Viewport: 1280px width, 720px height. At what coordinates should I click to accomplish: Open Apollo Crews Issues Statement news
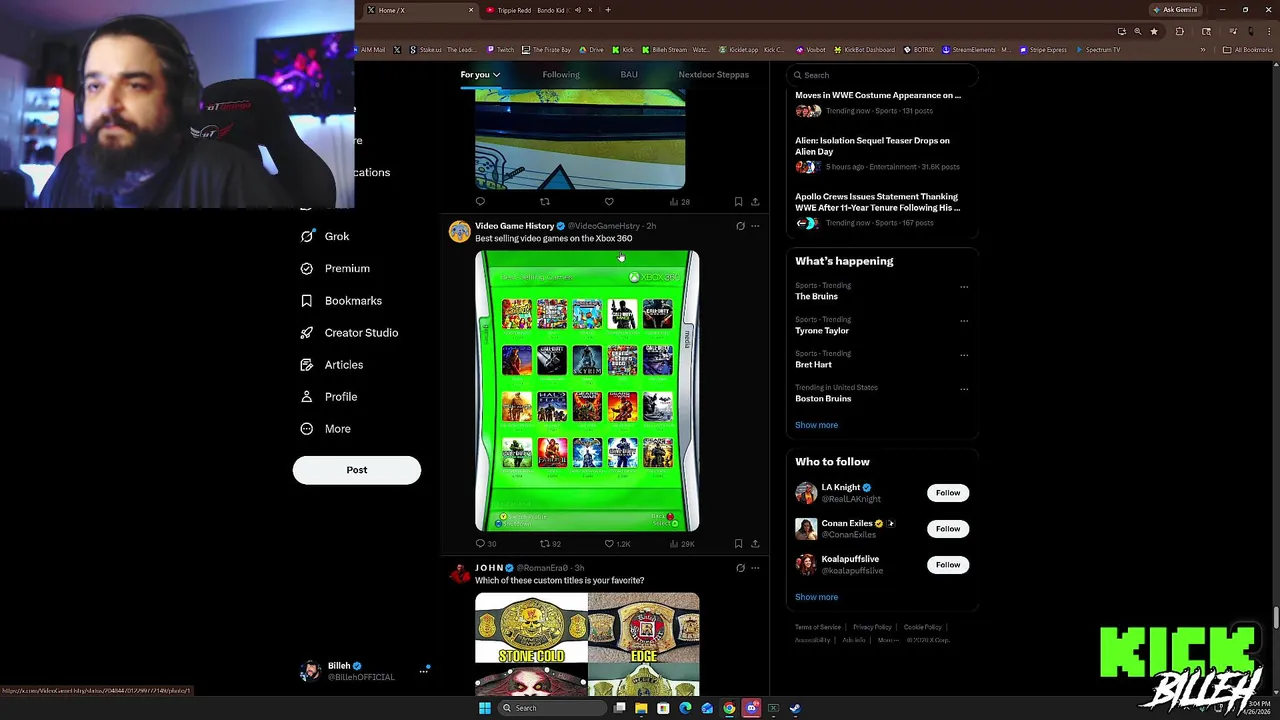click(x=877, y=202)
